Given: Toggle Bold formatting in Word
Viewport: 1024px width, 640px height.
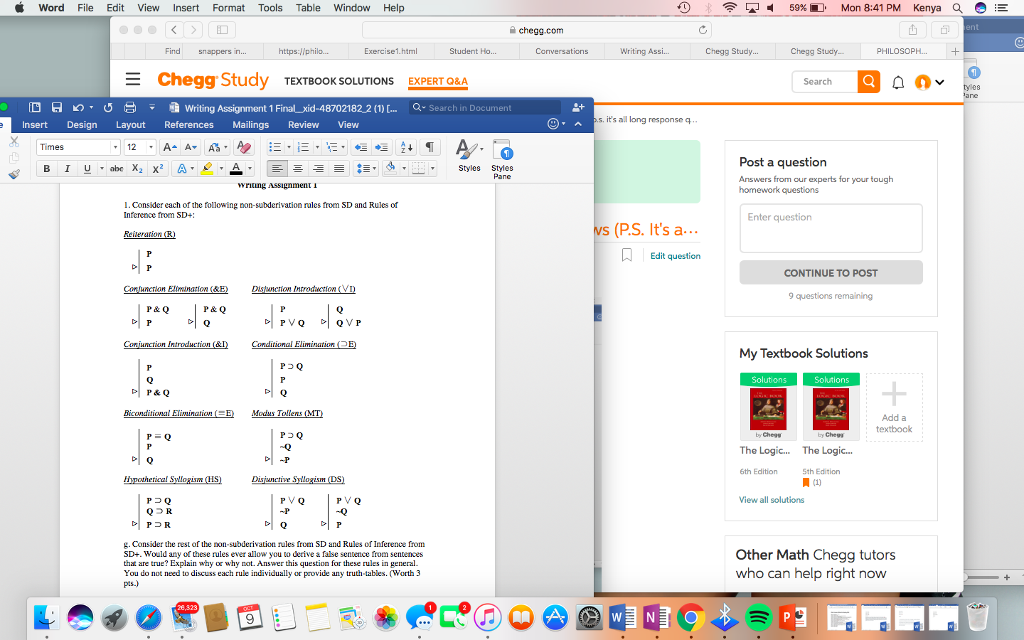Looking at the screenshot, I should [46, 168].
